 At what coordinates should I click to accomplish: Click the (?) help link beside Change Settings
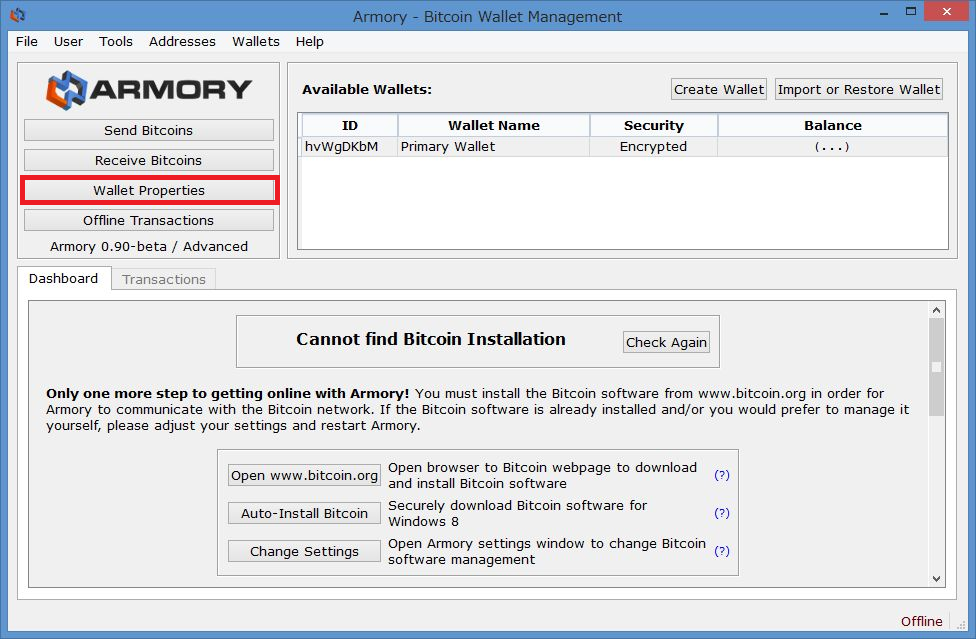point(722,551)
